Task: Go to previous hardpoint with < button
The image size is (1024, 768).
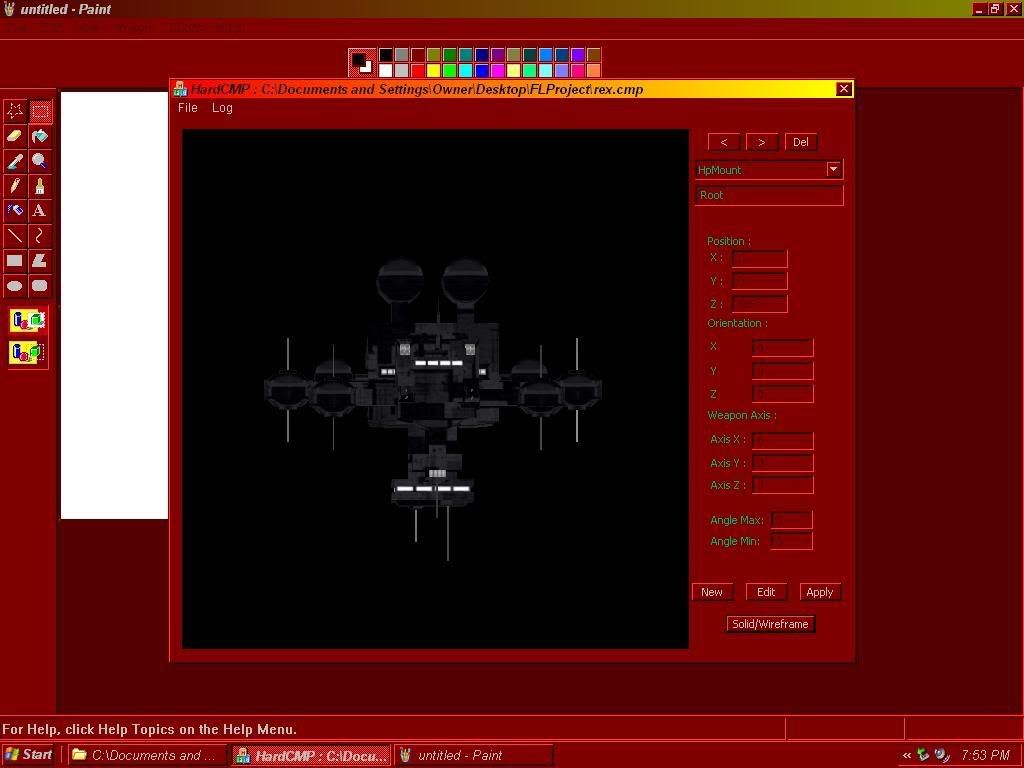Action: click(x=724, y=142)
